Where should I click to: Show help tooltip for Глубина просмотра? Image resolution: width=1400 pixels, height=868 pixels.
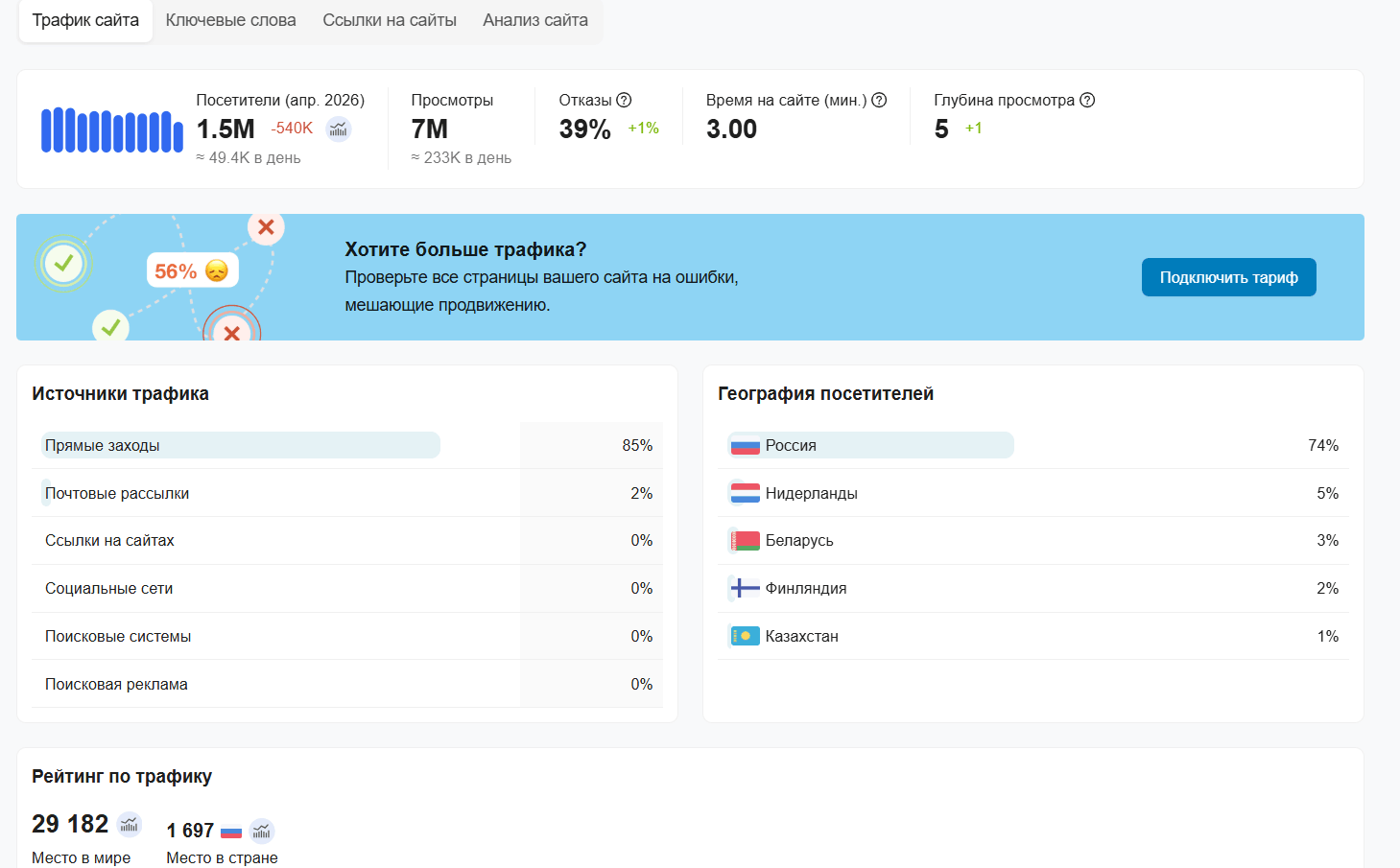click(x=1087, y=100)
